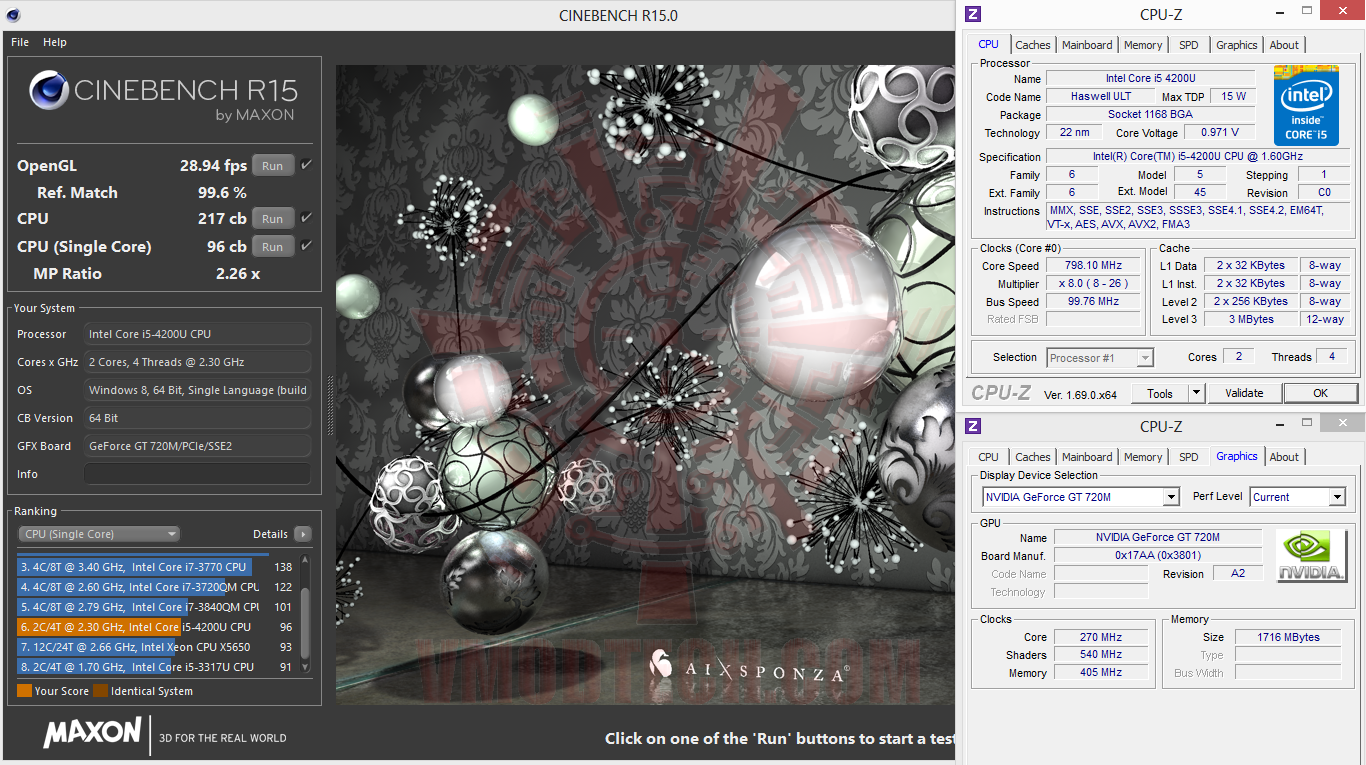Open About tab in the CPU-Z window showing Processor

[1284, 45]
